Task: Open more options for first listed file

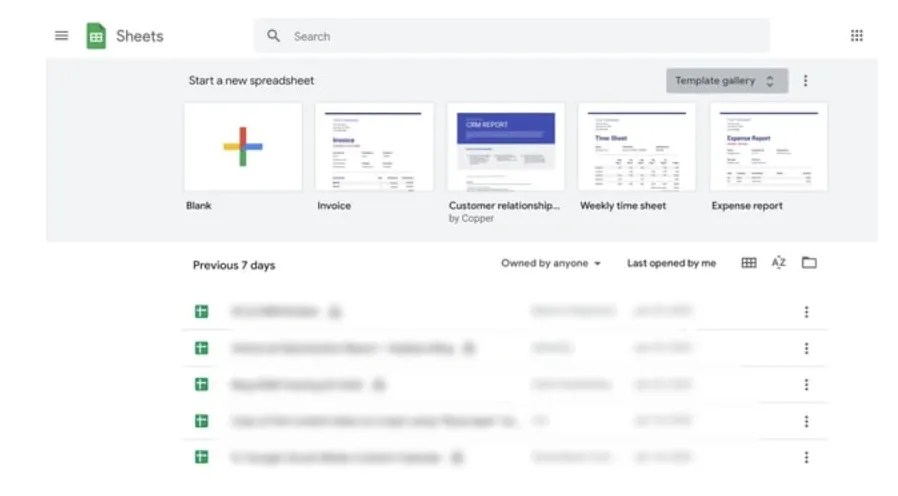Action: pyautogui.click(x=806, y=312)
